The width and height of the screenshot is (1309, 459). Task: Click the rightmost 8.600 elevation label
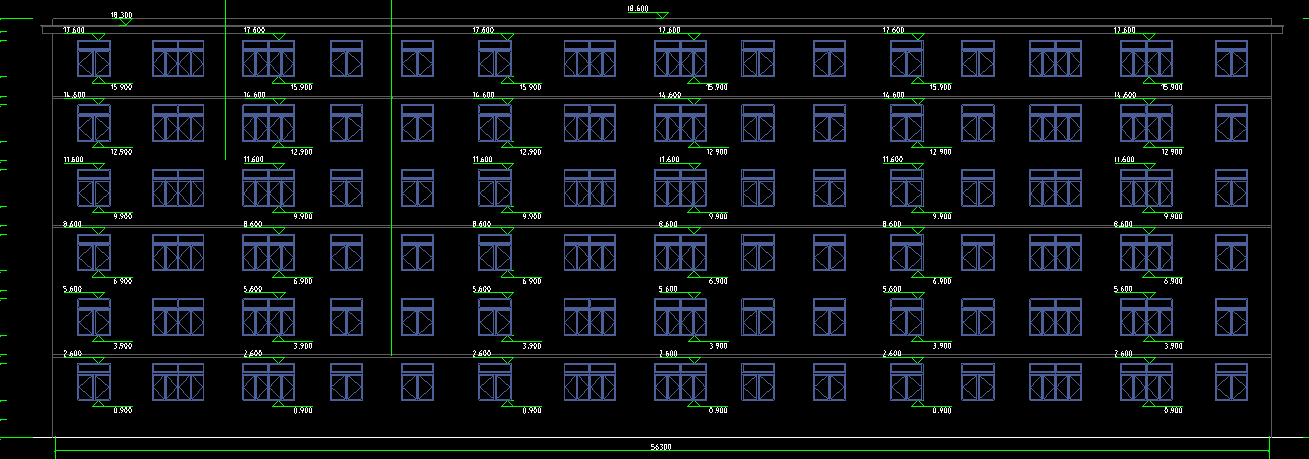[1123, 225]
